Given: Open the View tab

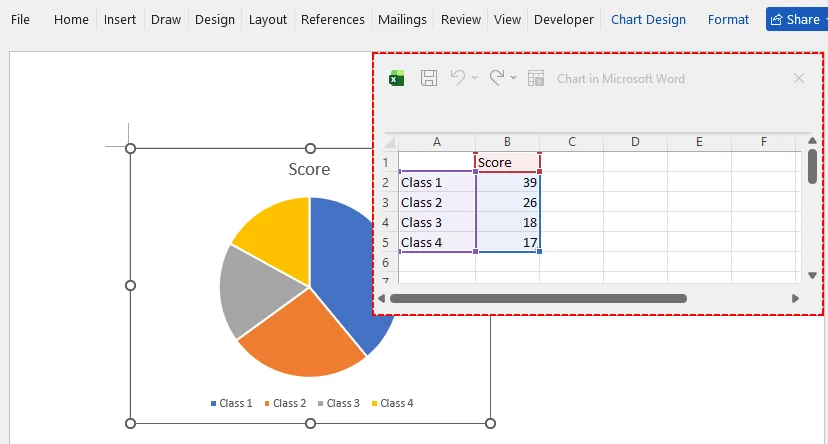Looking at the screenshot, I should coord(507,20).
